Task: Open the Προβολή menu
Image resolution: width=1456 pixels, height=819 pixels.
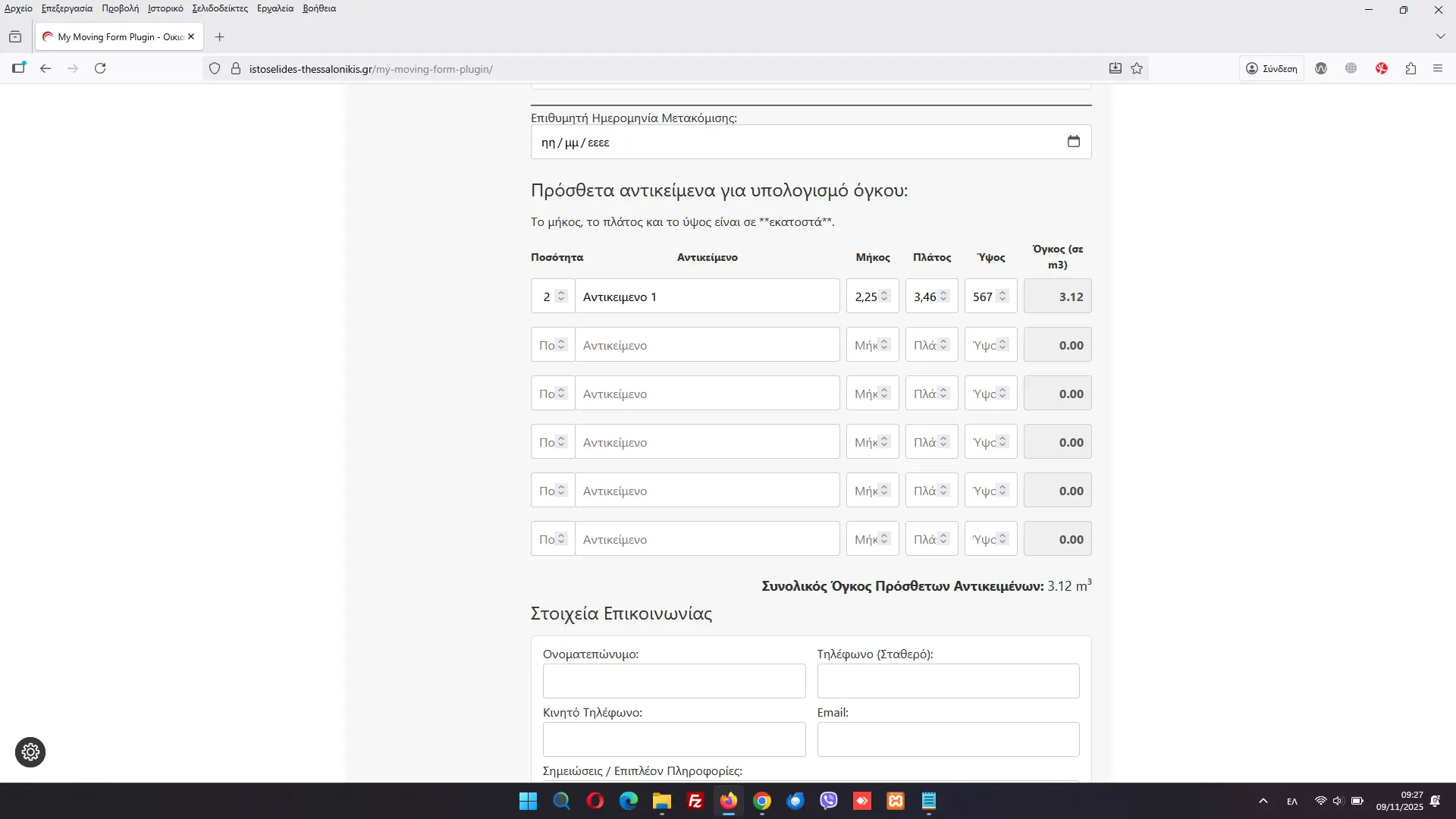Action: [x=121, y=8]
